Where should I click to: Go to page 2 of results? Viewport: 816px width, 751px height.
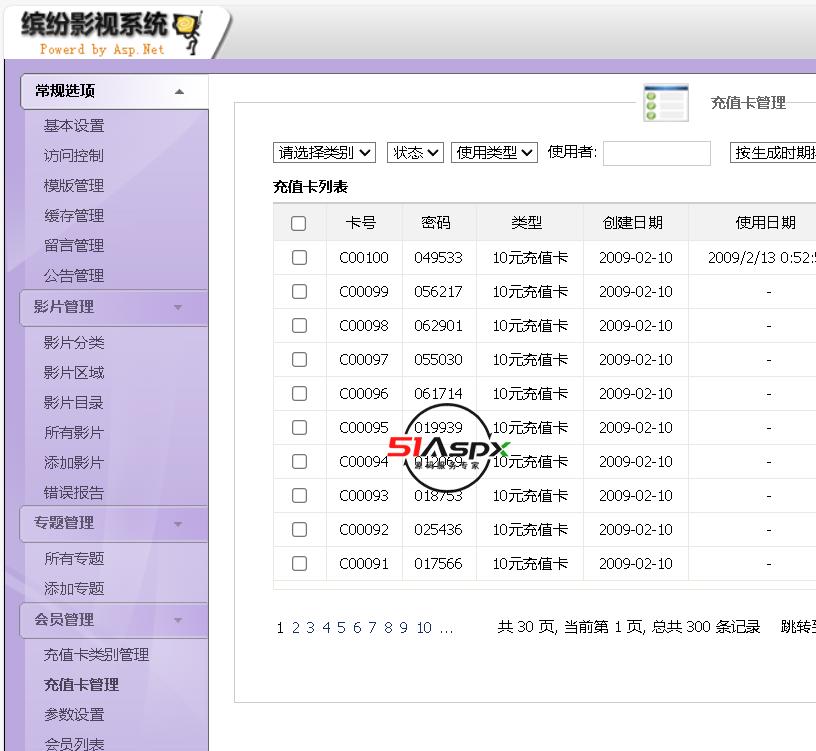pyautogui.click(x=295, y=627)
